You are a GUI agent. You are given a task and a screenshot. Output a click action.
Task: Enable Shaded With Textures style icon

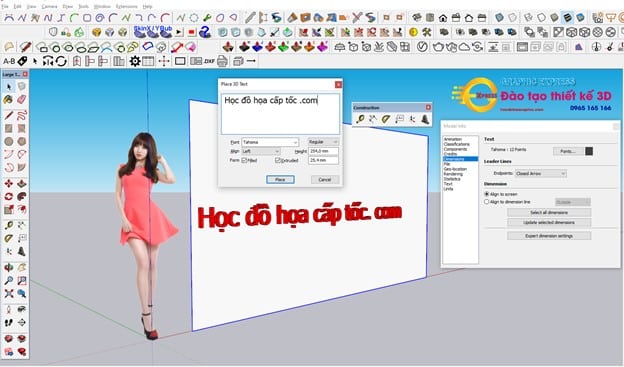567,18
